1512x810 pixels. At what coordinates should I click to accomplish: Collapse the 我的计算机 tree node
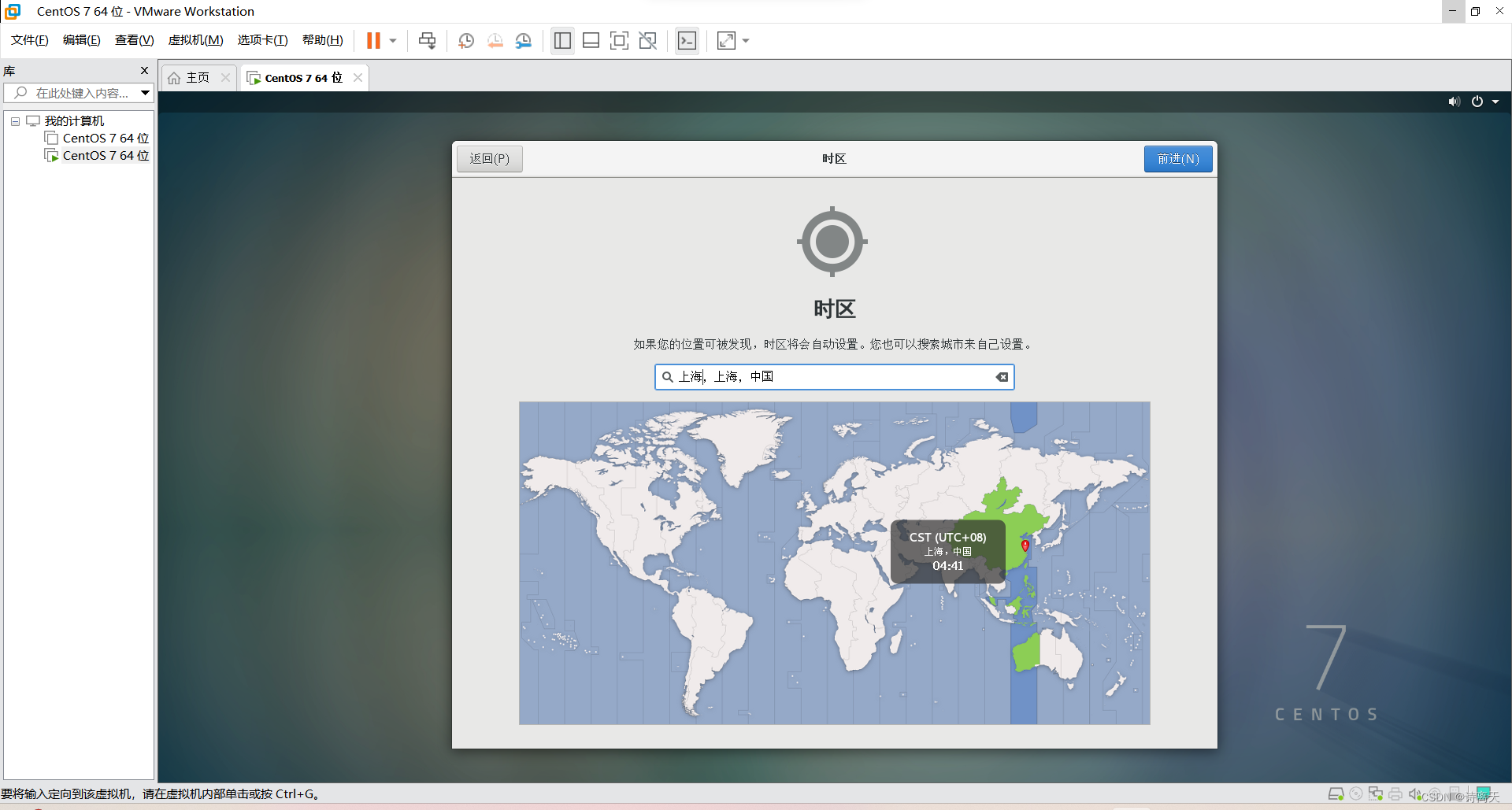[15, 121]
